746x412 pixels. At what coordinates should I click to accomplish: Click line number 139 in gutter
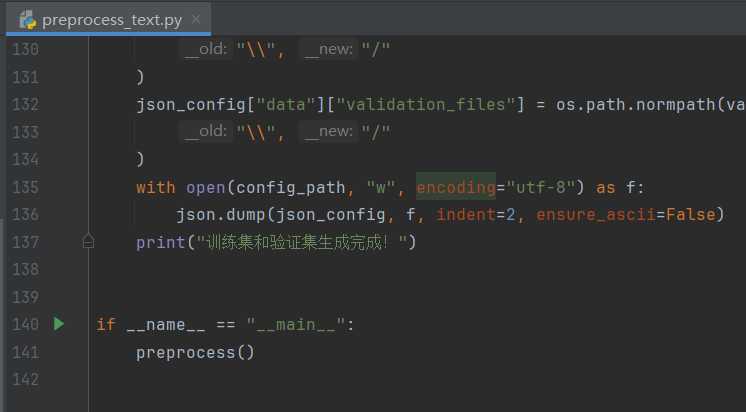[x=25, y=297]
